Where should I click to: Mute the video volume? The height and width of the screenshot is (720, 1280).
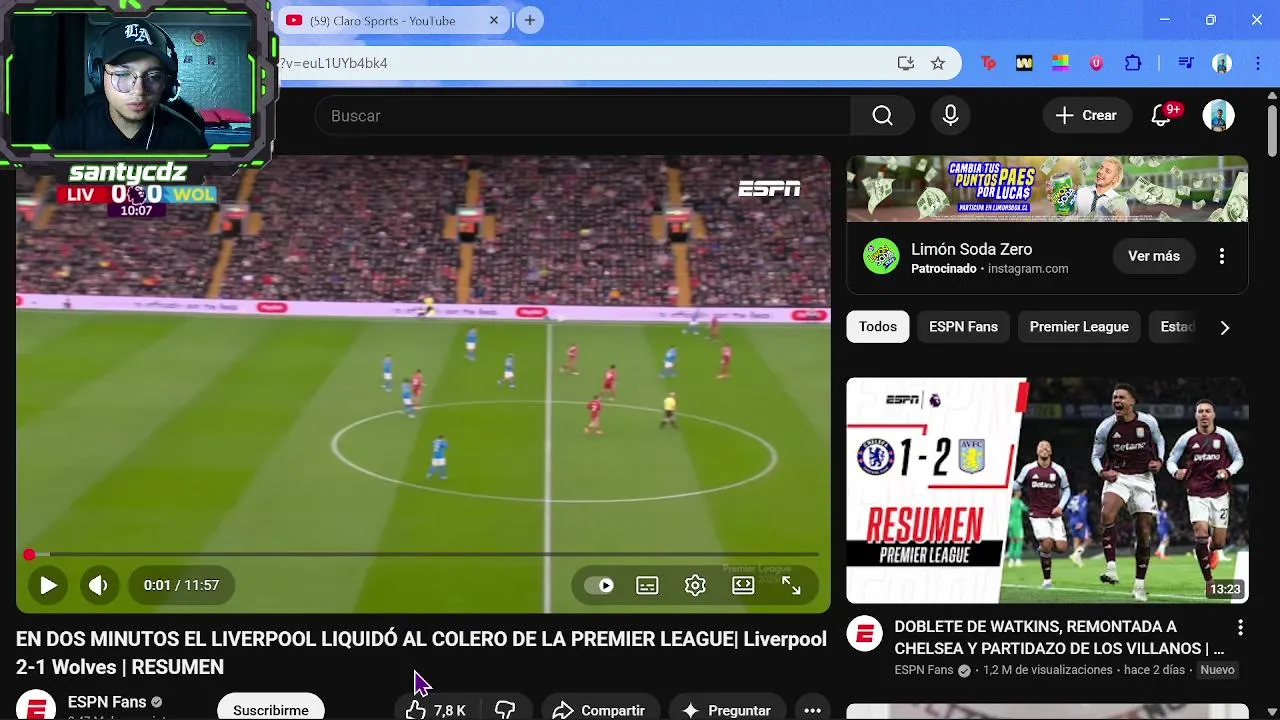point(98,585)
